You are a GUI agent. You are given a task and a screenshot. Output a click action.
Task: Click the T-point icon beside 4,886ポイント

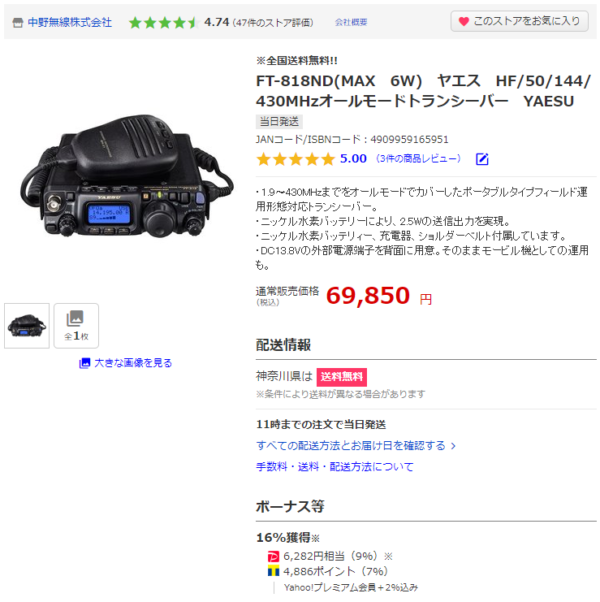(x=273, y=572)
